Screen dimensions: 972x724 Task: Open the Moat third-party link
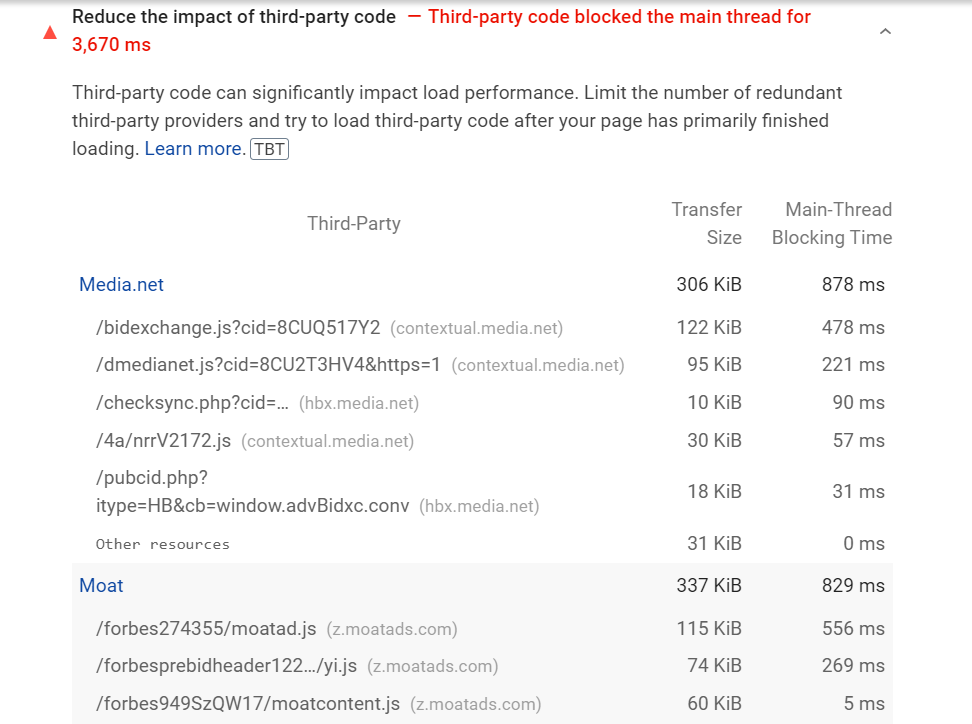coord(101,586)
